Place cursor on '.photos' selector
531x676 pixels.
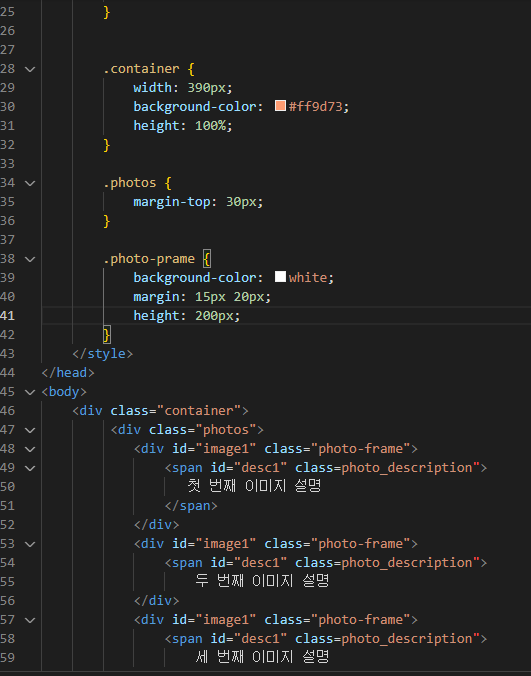[x=130, y=183]
